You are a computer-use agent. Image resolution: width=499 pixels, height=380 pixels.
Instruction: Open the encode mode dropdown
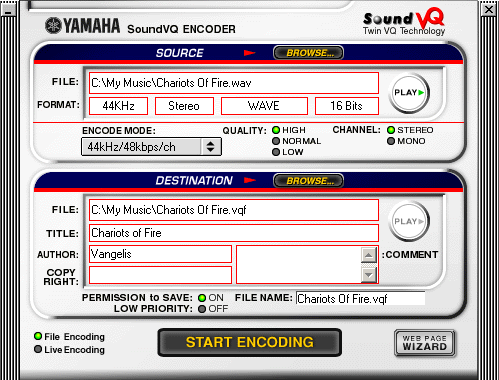[x=151, y=147]
